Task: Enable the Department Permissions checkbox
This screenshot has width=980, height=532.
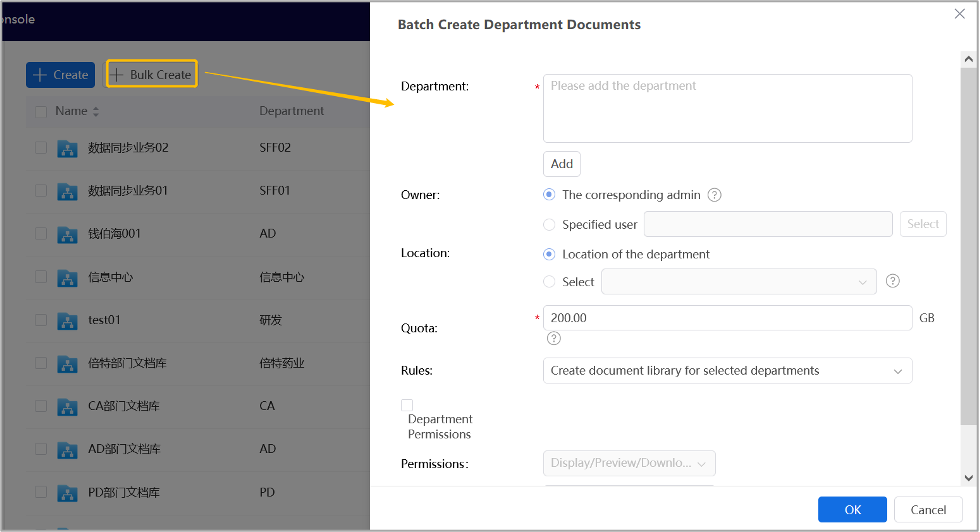Action: (407, 405)
